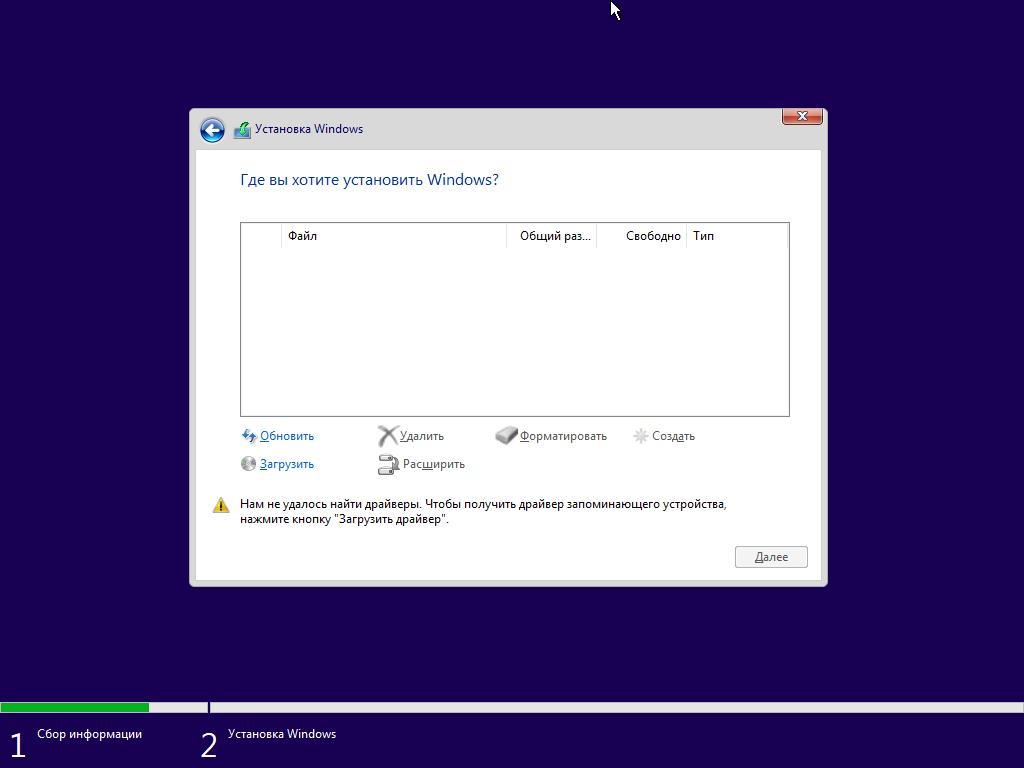The height and width of the screenshot is (768, 1024).
Task: Click the green installation progress bar
Action: pos(75,707)
